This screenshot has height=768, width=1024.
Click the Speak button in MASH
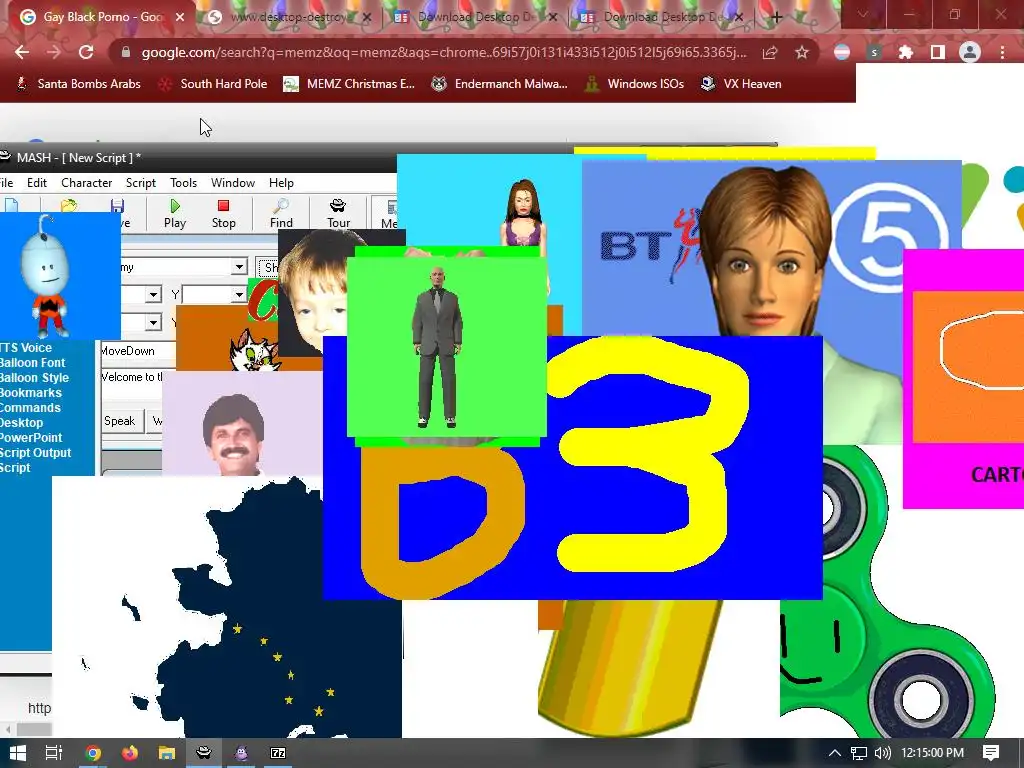tap(120, 421)
